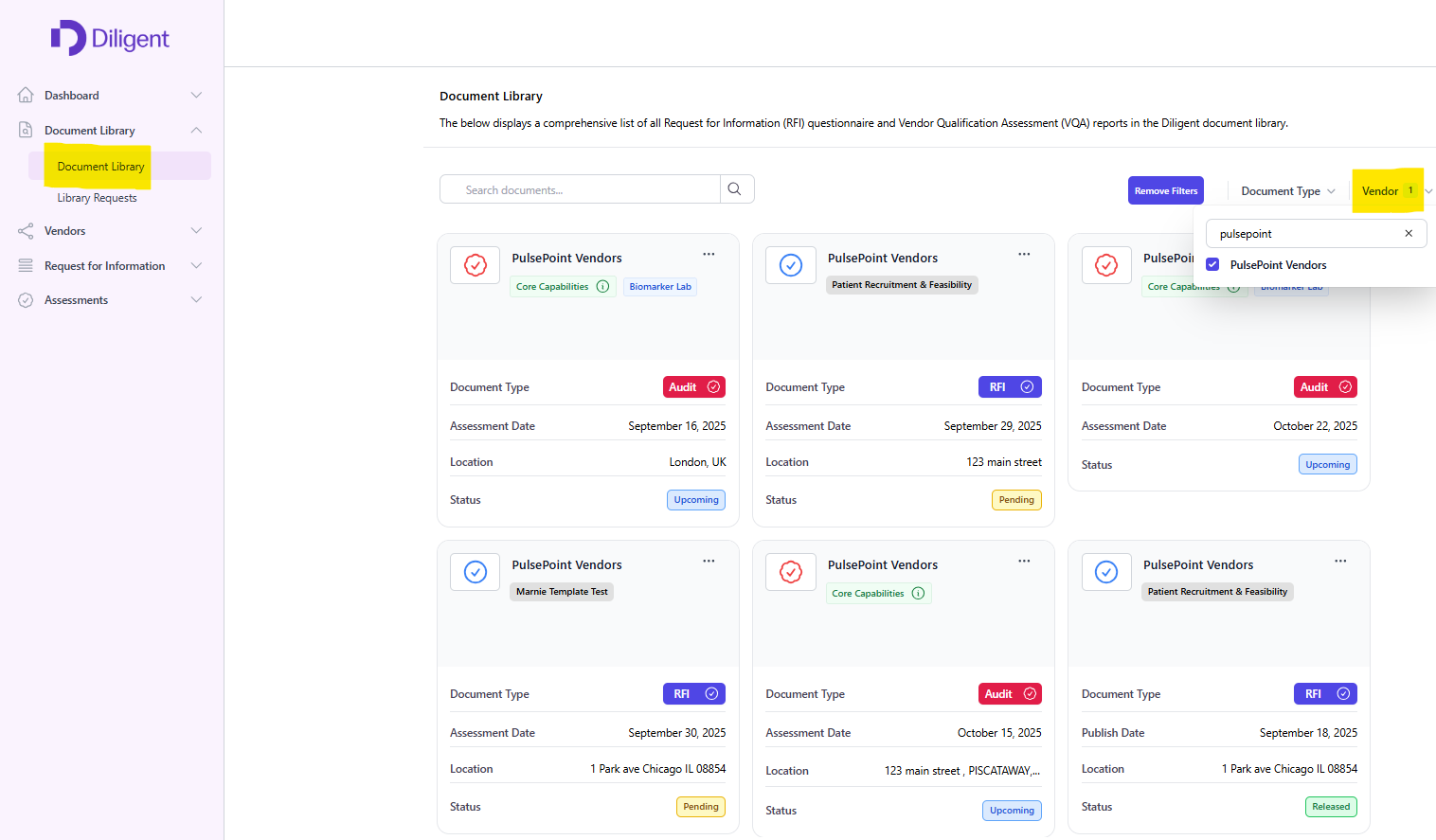Open the more options menu on October 15 card
Image resolution: width=1436 pixels, height=840 pixels.
click(x=1024, y=561)
